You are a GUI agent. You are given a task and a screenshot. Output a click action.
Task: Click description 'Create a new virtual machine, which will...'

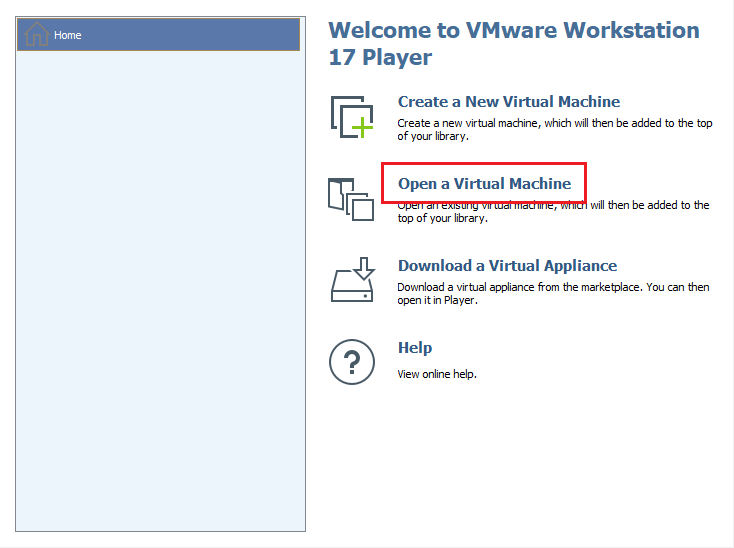[555, 130]
